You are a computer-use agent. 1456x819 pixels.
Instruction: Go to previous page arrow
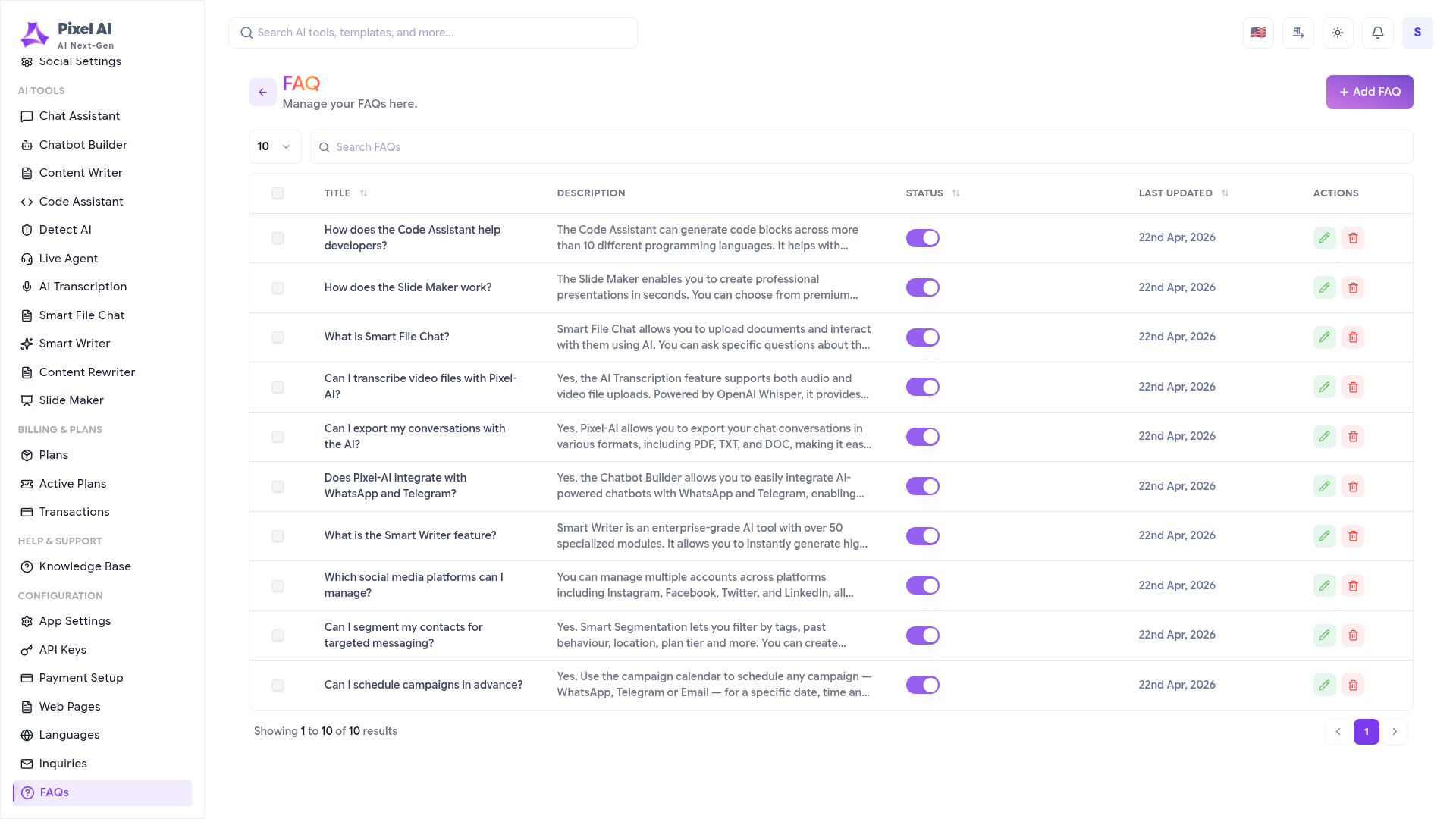[1338, 732]
